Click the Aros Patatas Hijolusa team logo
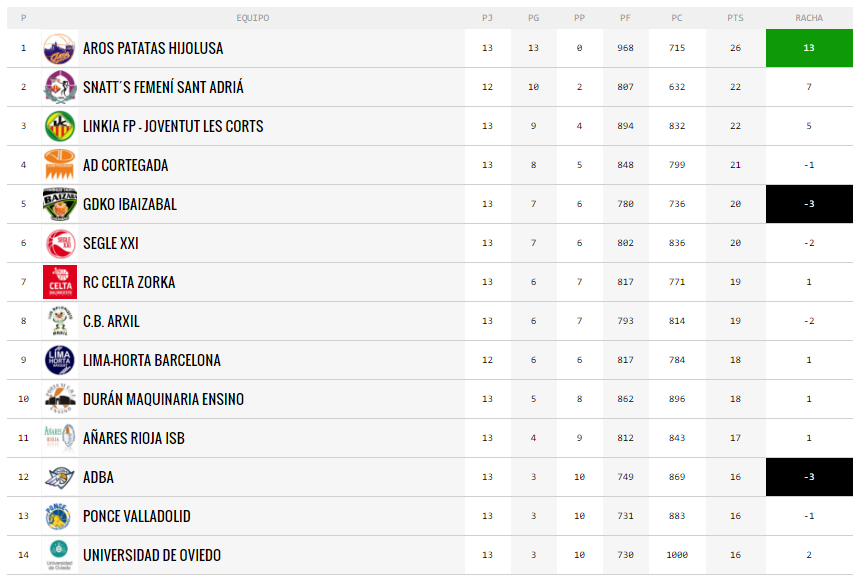 pyautogui.click(x=60, y=48)
